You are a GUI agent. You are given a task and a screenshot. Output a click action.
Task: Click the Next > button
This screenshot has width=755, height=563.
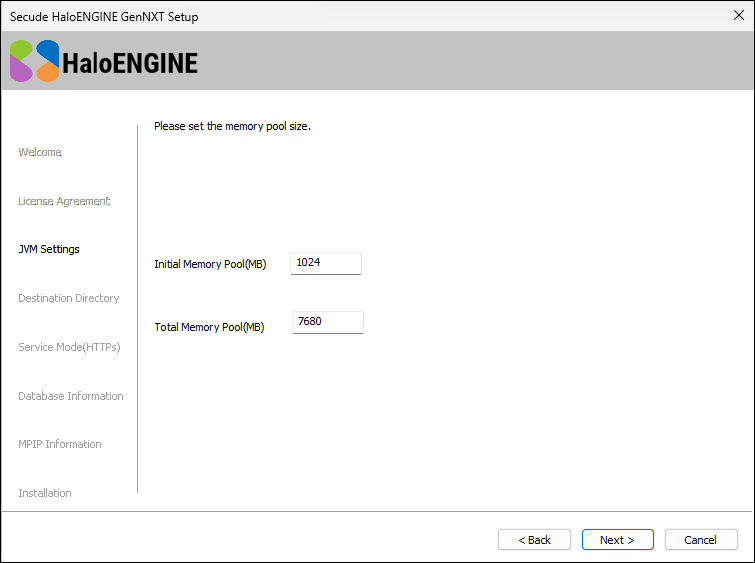(x=617, y=539)
